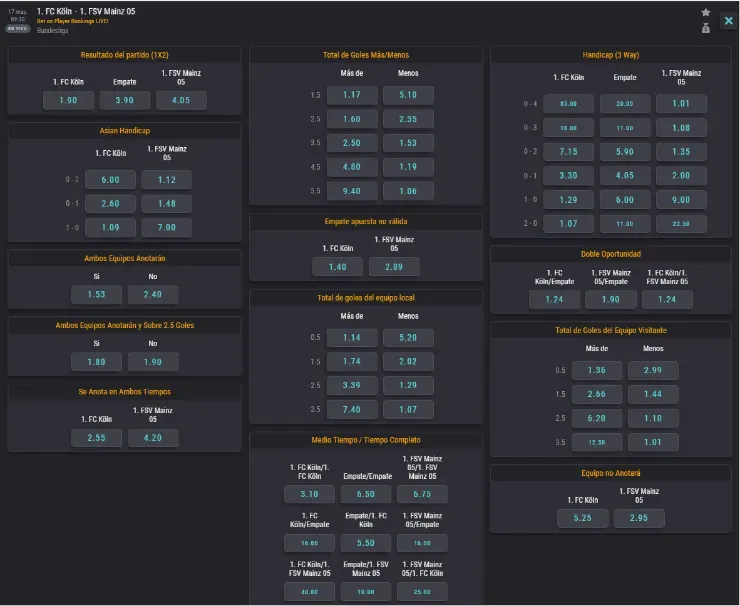740x606 pixels.
Task: Choose Ambos Equipos Anotarán Sí at 1.53
Action: click(97, 294)
